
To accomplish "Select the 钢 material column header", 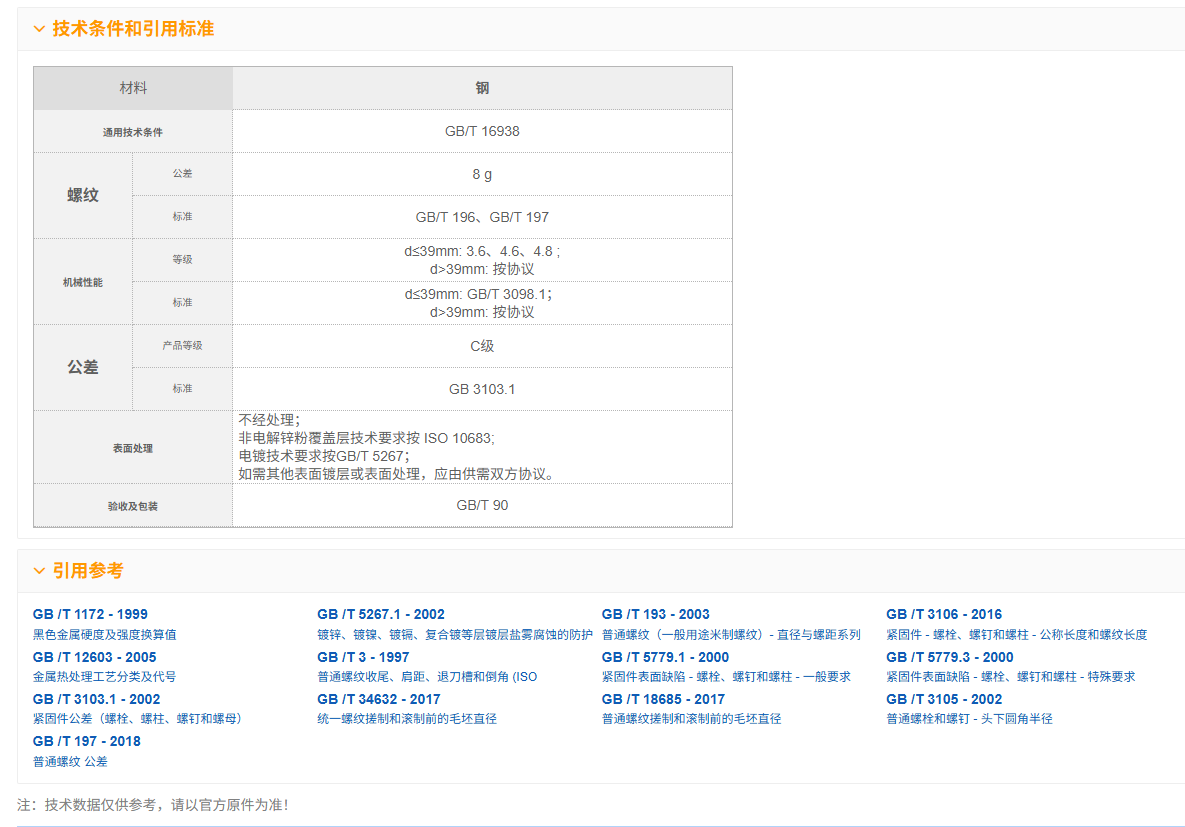I will 482,88.
